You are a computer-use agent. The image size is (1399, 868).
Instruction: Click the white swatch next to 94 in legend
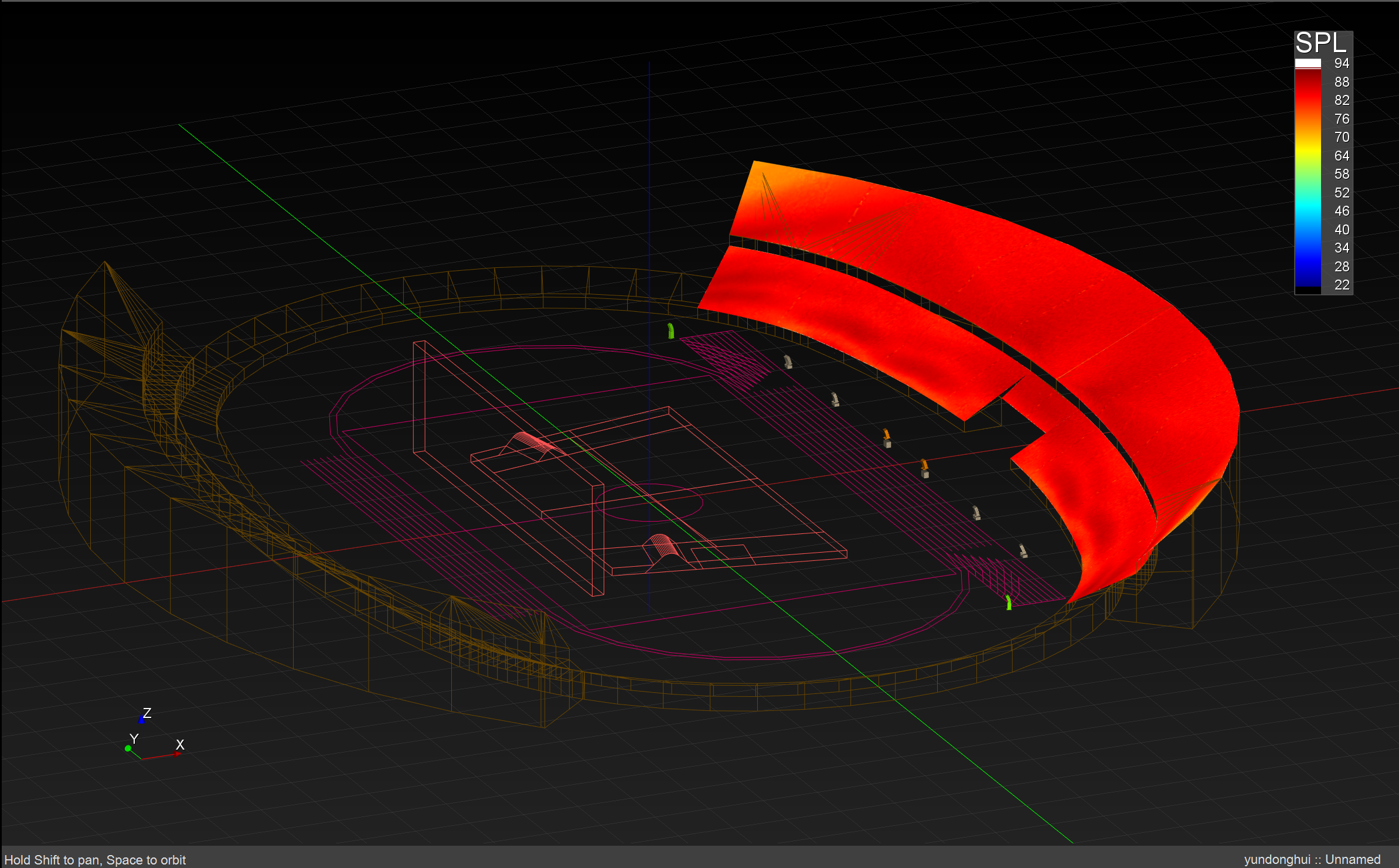click(1308, 63)
